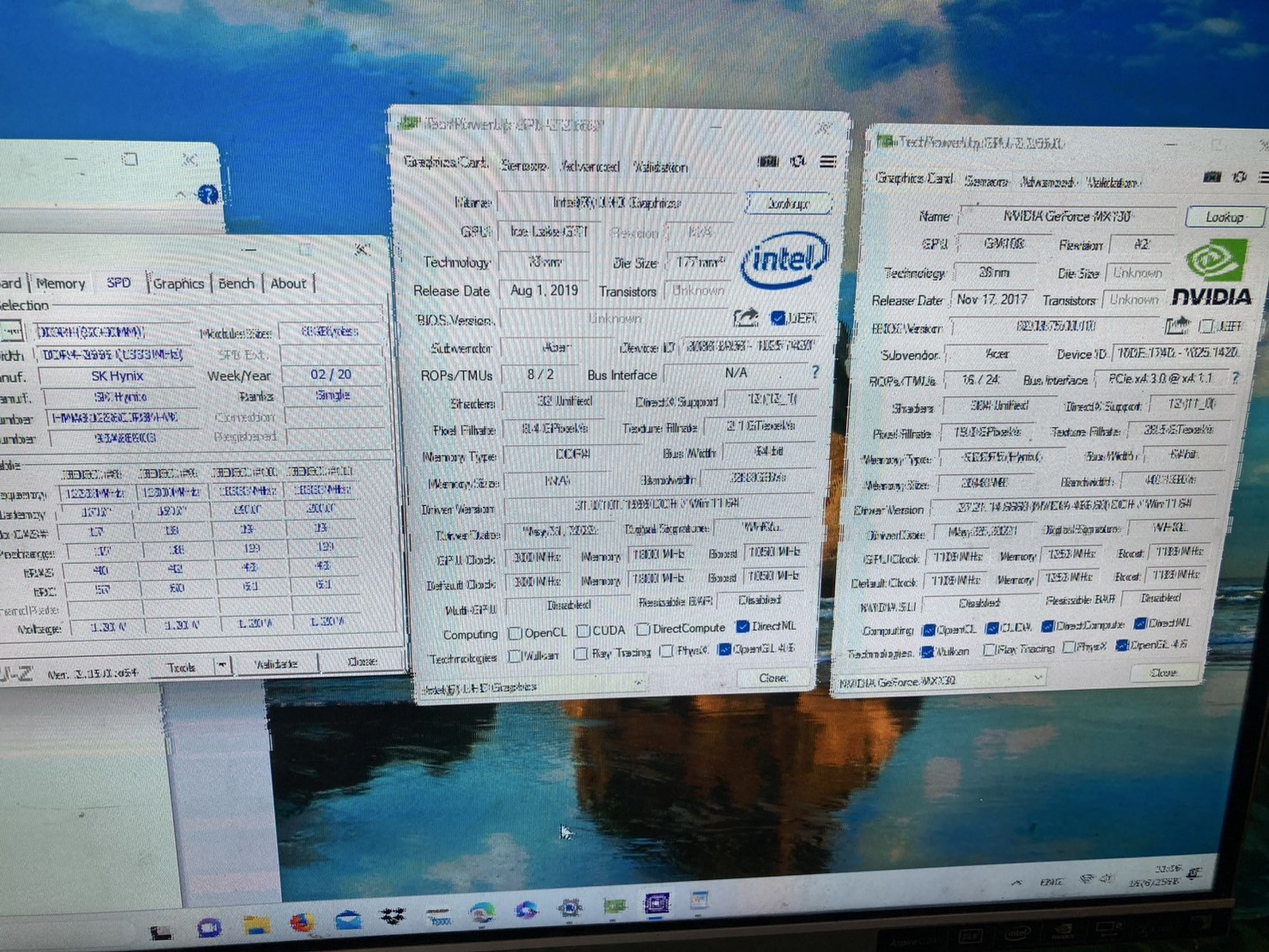Toggle the Vulkan checkbox in the Intel GPU-Z window
This screenshot has width=1269, height=952.
tap(516, 656)
